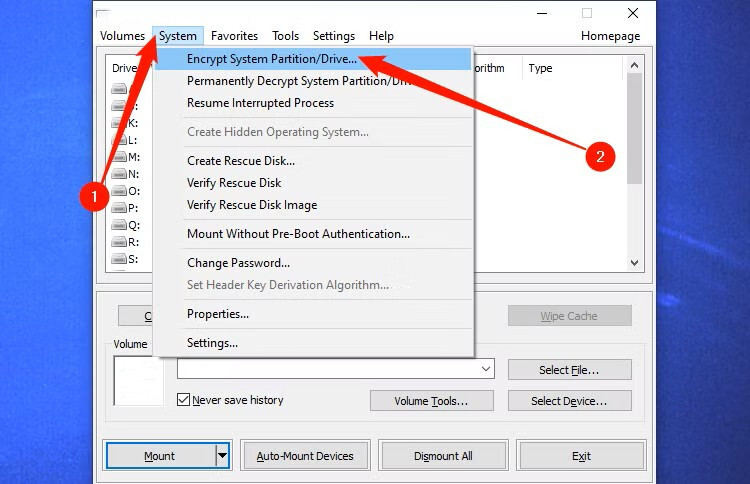Open the Mount button dropdown arrow
This screenshot has width=750, height=484.
pyautogui.click(x=222, y=455)
